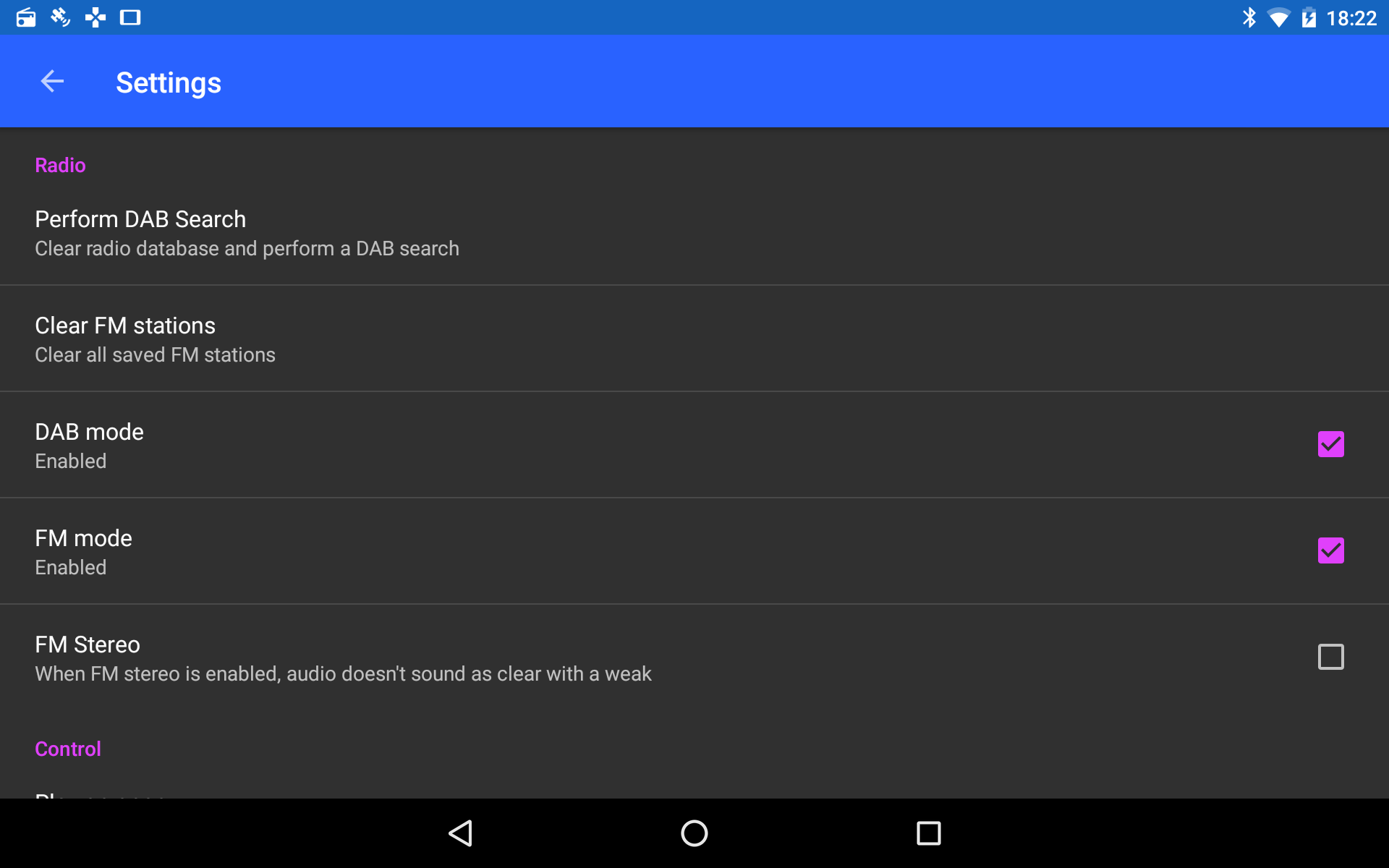Image resolution: width=1389 pixels, height=868 pixels.
Task: Tap the DAB mode setting row
Action: [694, 445]
